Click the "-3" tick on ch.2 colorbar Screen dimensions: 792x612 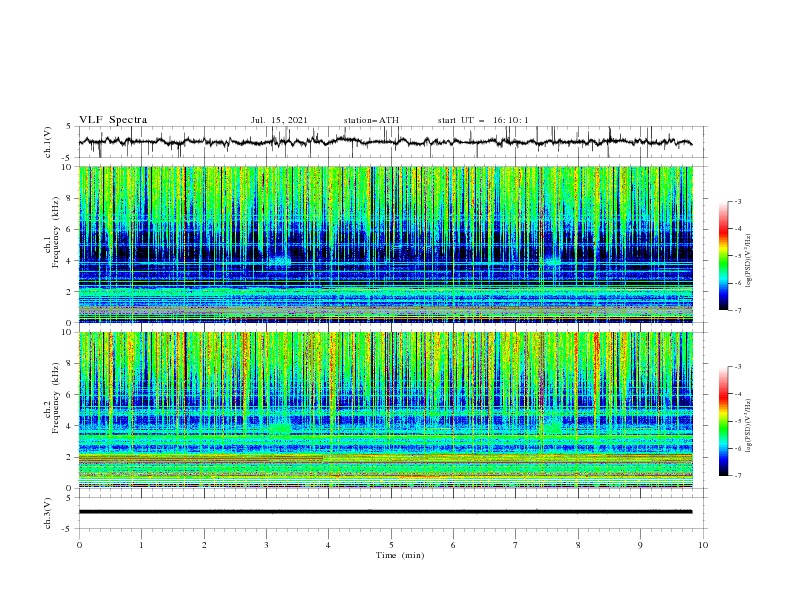[x=737, y=367]
